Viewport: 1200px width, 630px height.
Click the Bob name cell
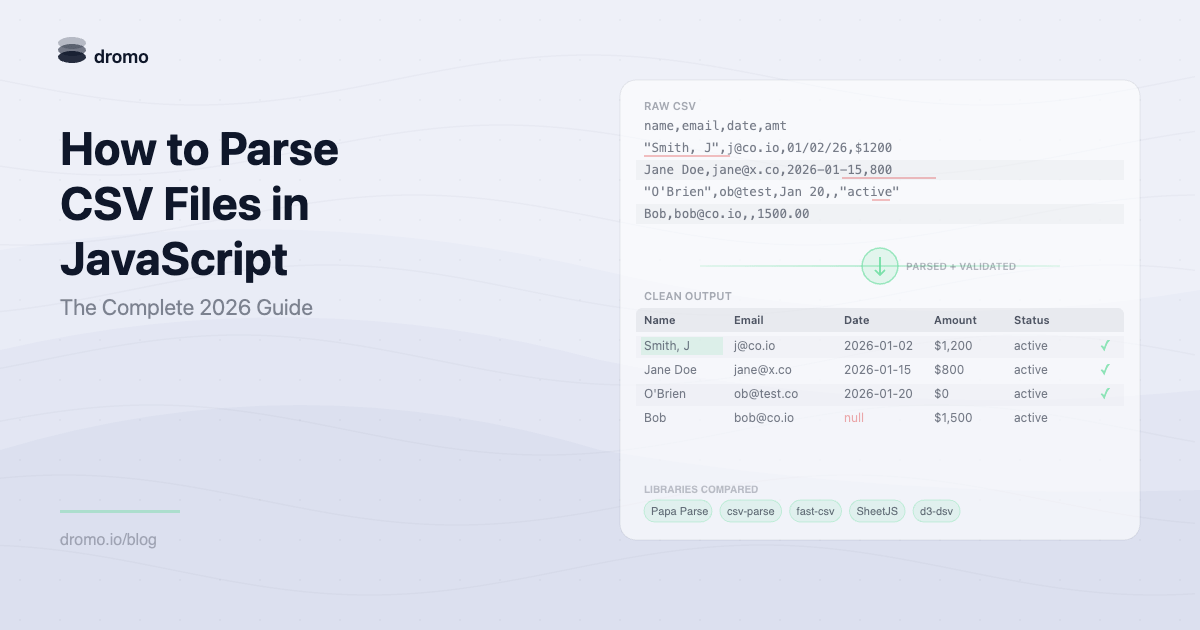coord(655,418)
